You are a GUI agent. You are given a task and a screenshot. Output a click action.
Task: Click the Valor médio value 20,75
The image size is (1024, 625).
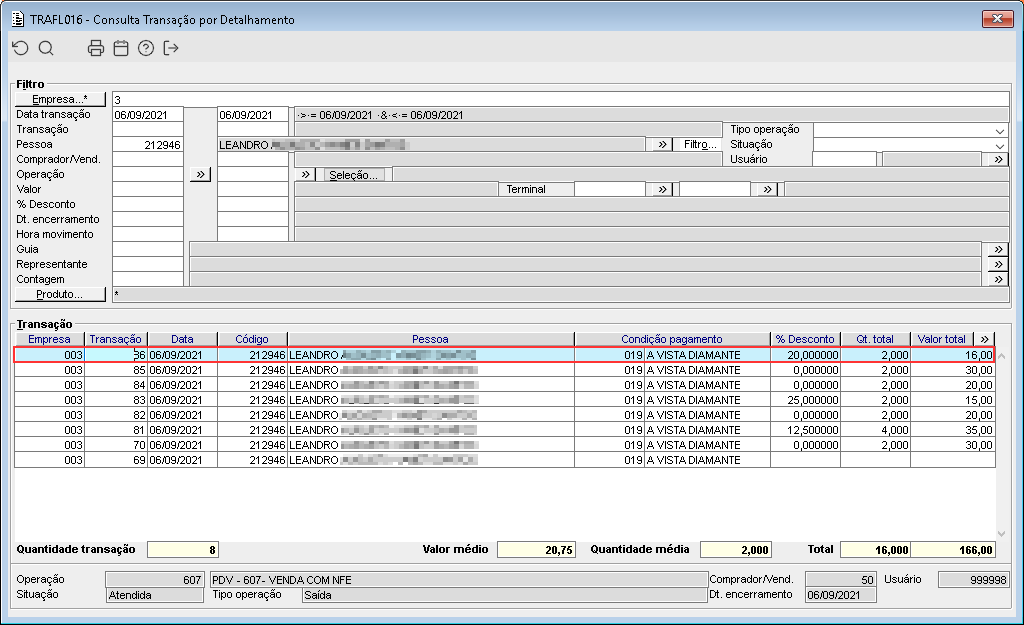(536, 550)
